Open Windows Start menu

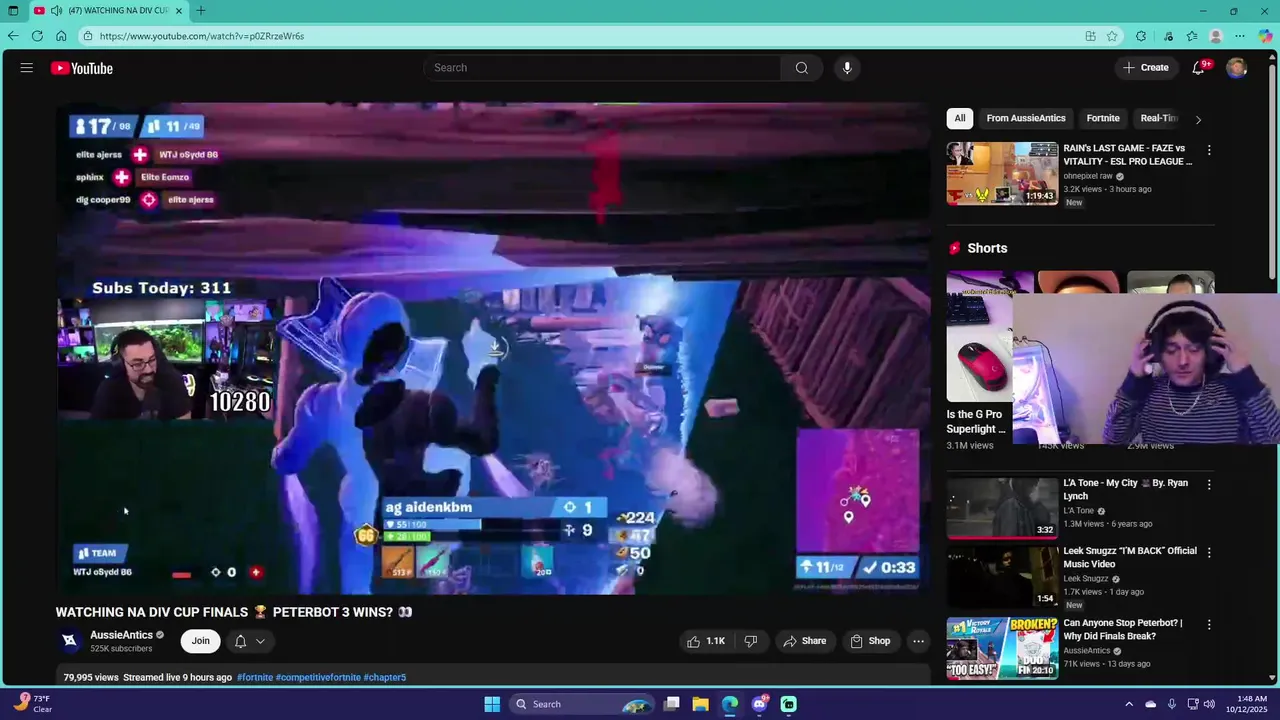492,704
